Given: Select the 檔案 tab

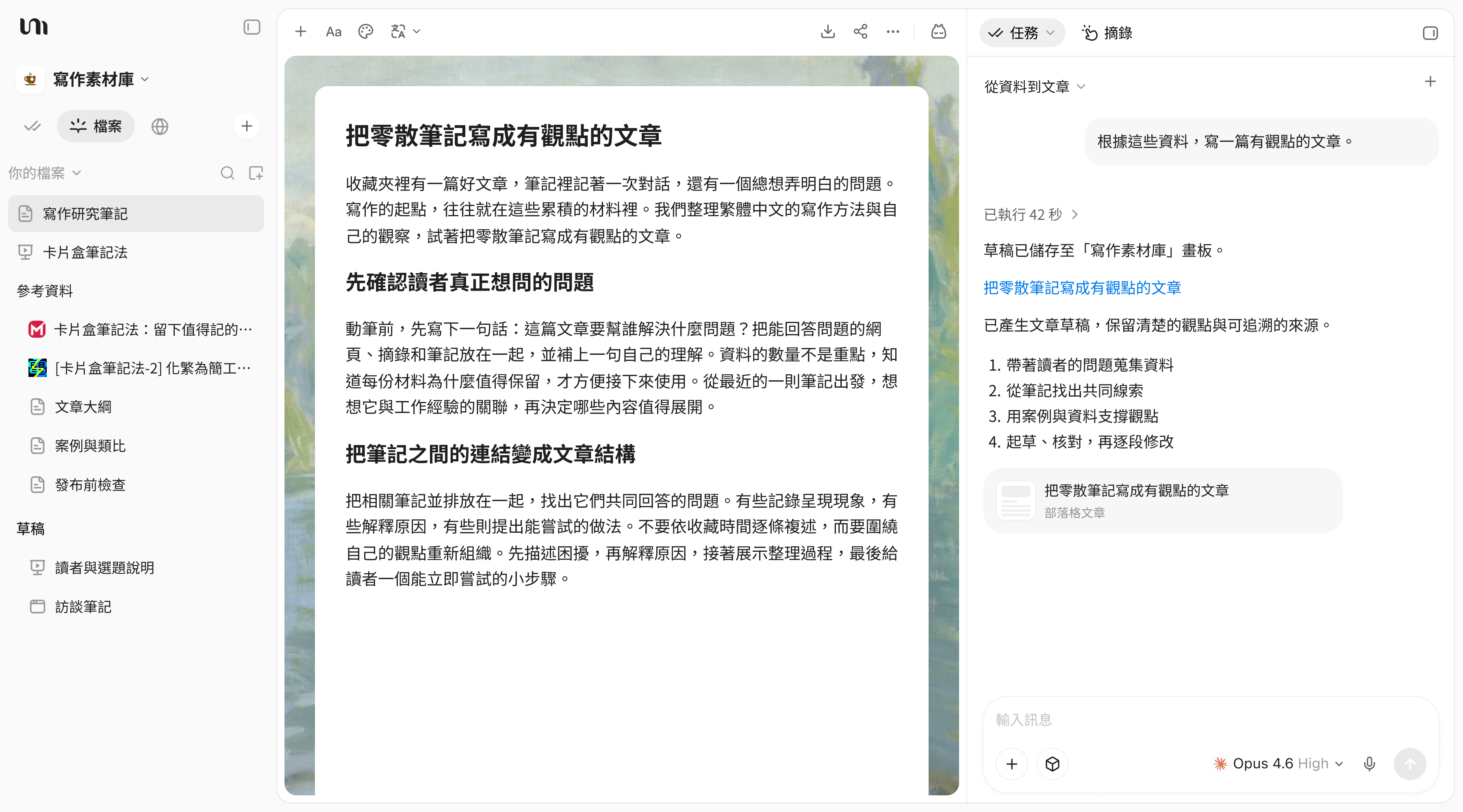Looking at the screenshot, I should point(96,126).
